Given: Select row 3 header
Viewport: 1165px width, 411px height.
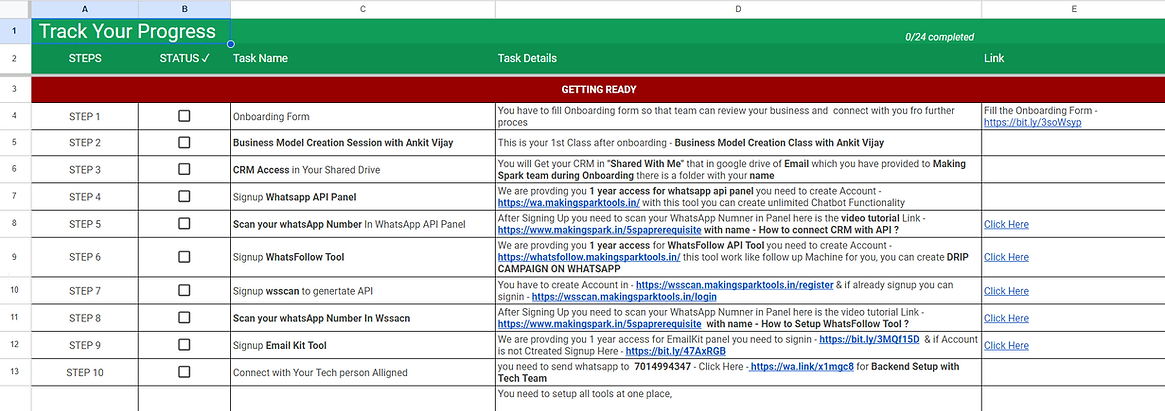Looking at the screenshot, I should pyautogui.click(x=16, y=89).
